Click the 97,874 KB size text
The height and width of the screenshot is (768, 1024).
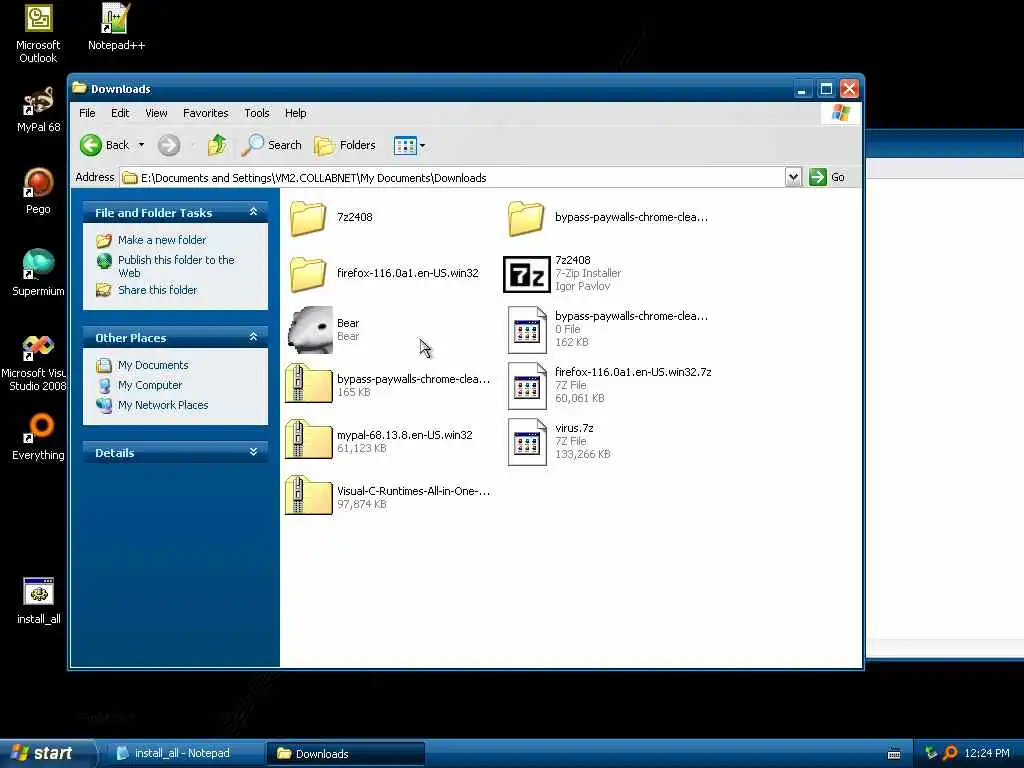362,504
